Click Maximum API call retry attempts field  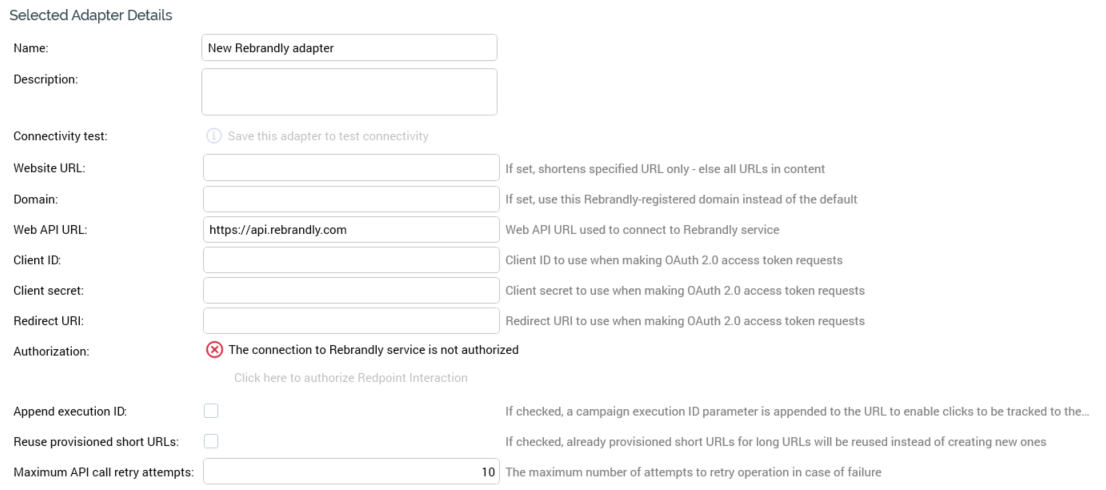[x=350, y=471]
